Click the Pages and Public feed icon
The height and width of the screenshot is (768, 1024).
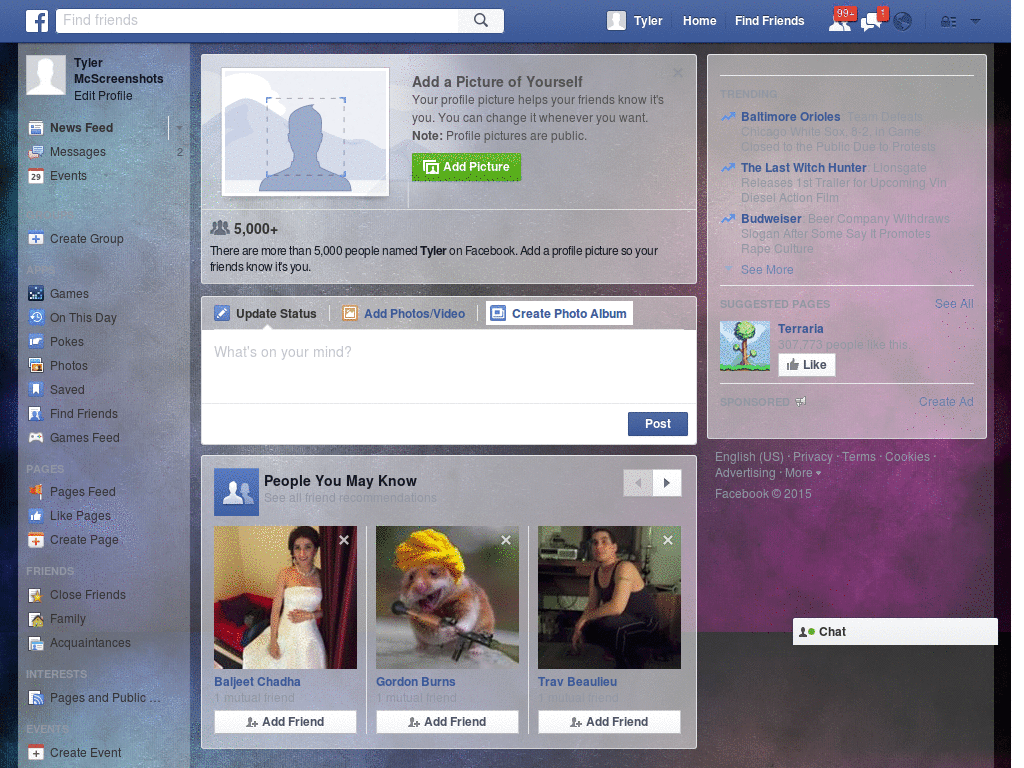pyautogui.click(x=36, y=698)
